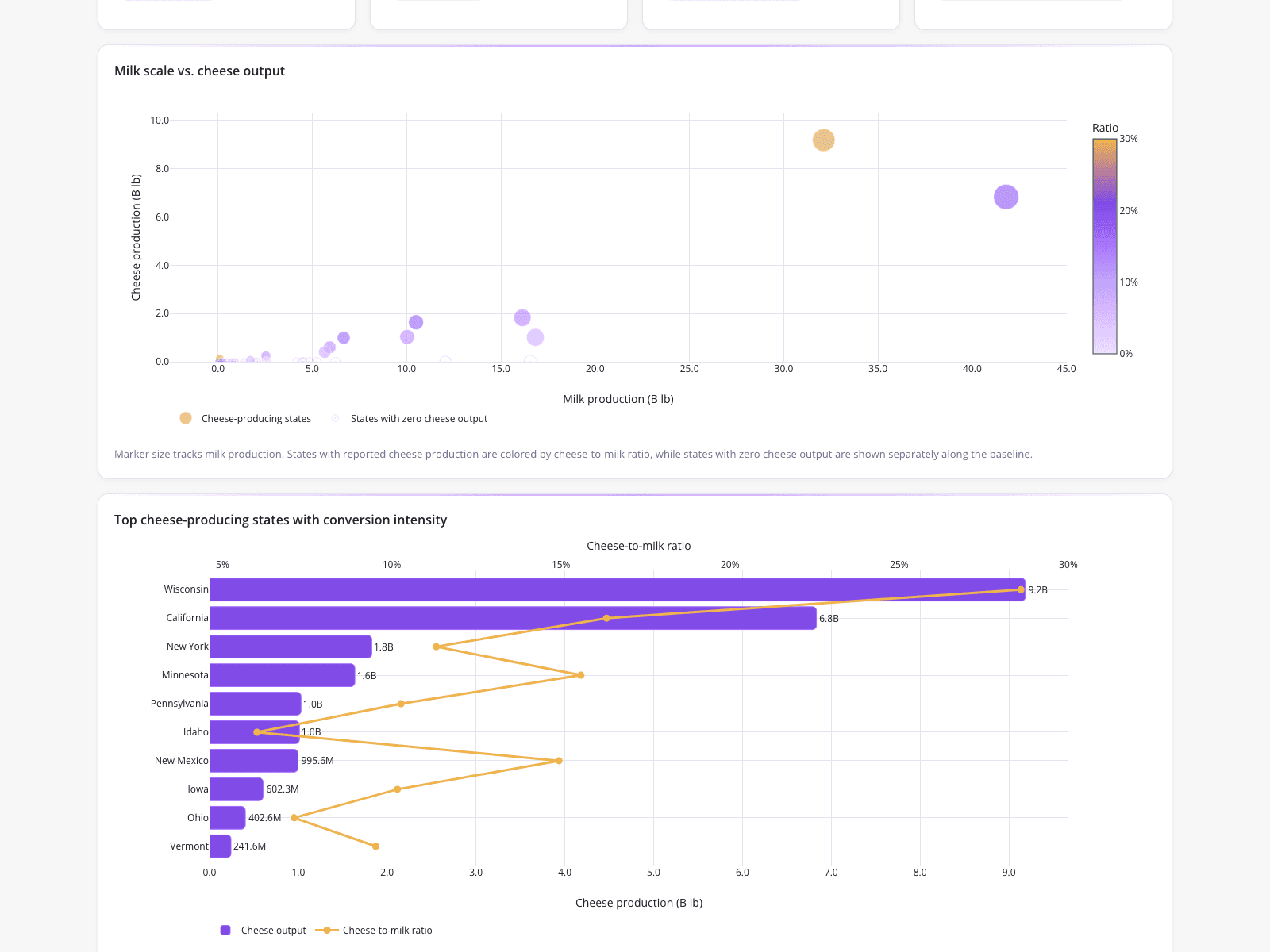The height and width of the screenshot is (952, 1270).
Task: Select Iowa's orange ratio line marker
Action: click(x=398, y=789)
